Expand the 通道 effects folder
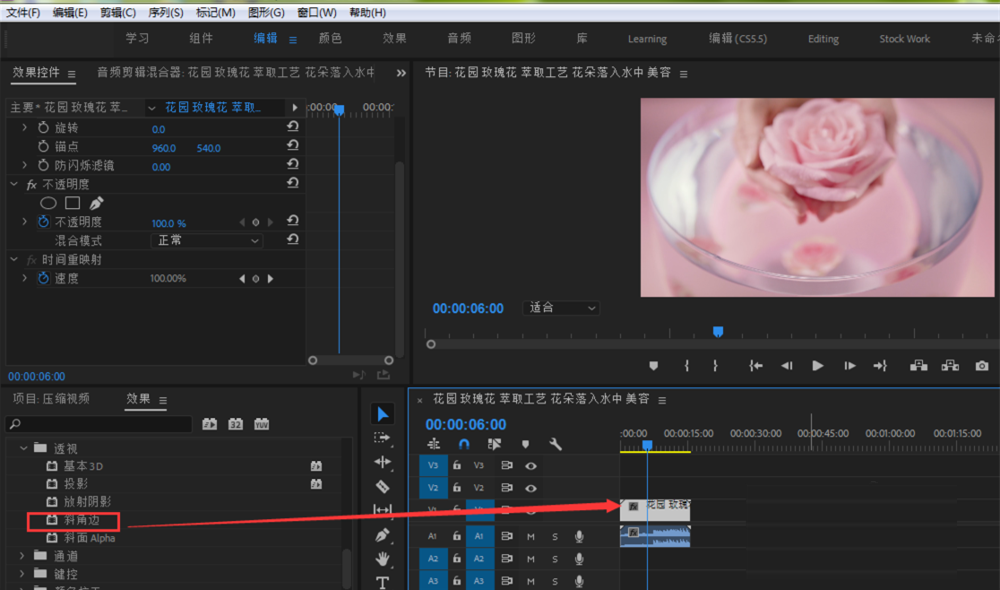Image resolution: width=1000 pixels, height=590 pixels. [x=23, y=556]
